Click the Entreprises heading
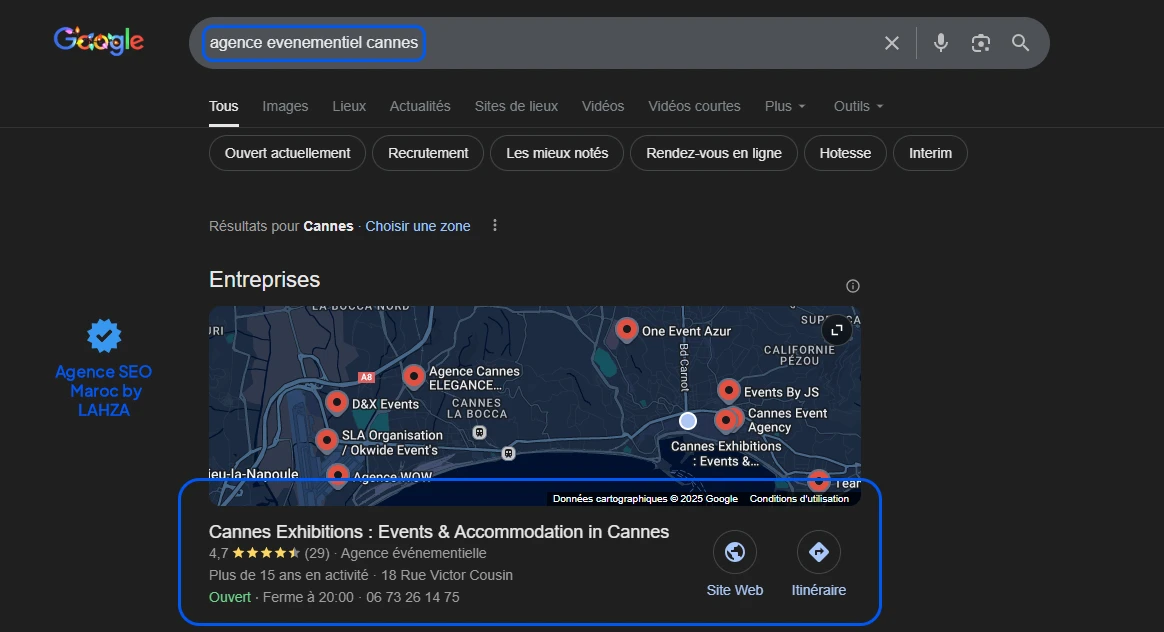Screen dimensions: 1164x632 point(264,279)
